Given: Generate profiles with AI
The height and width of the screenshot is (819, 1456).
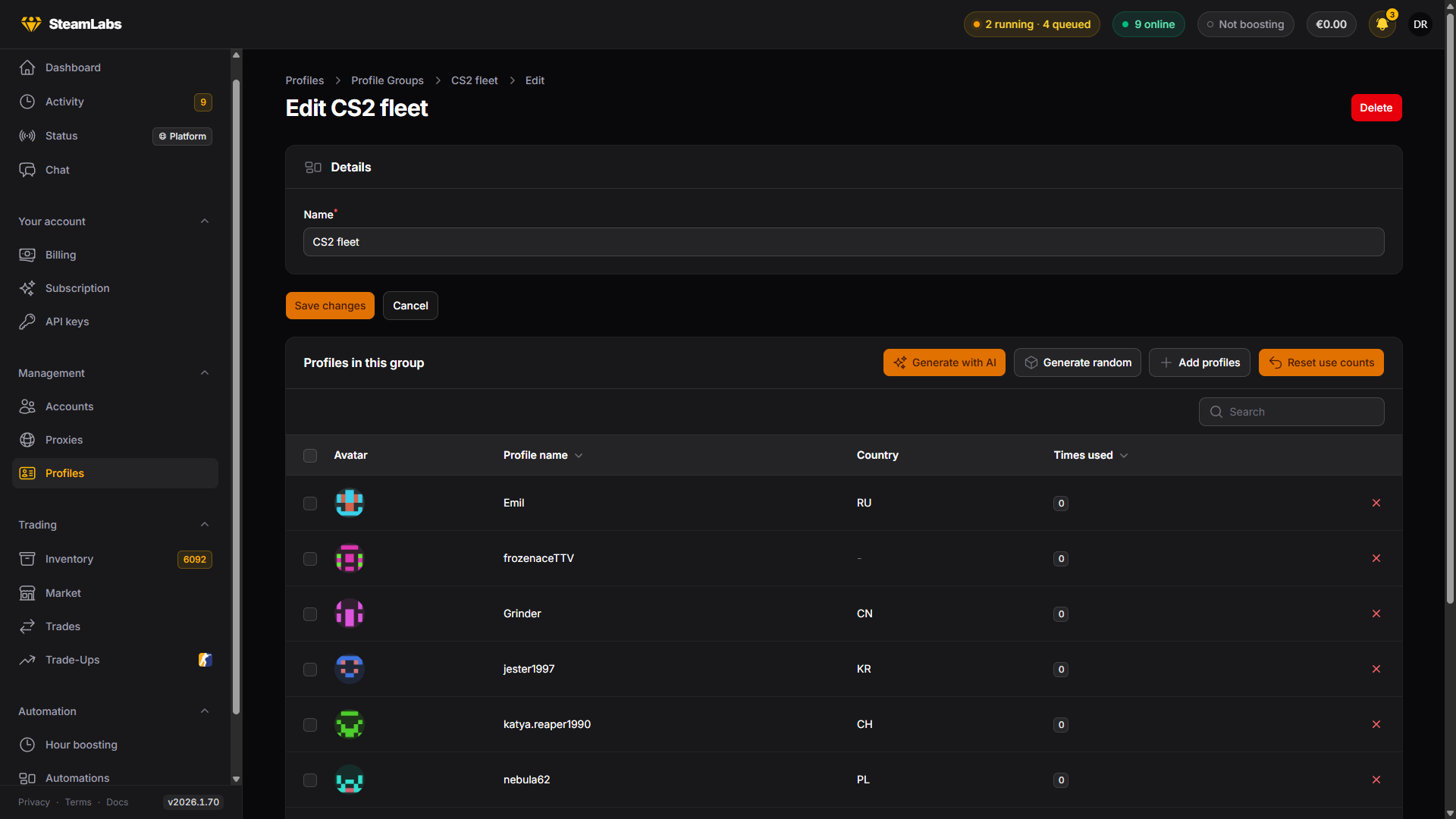Looking at the screenshot, I should 944,362.
